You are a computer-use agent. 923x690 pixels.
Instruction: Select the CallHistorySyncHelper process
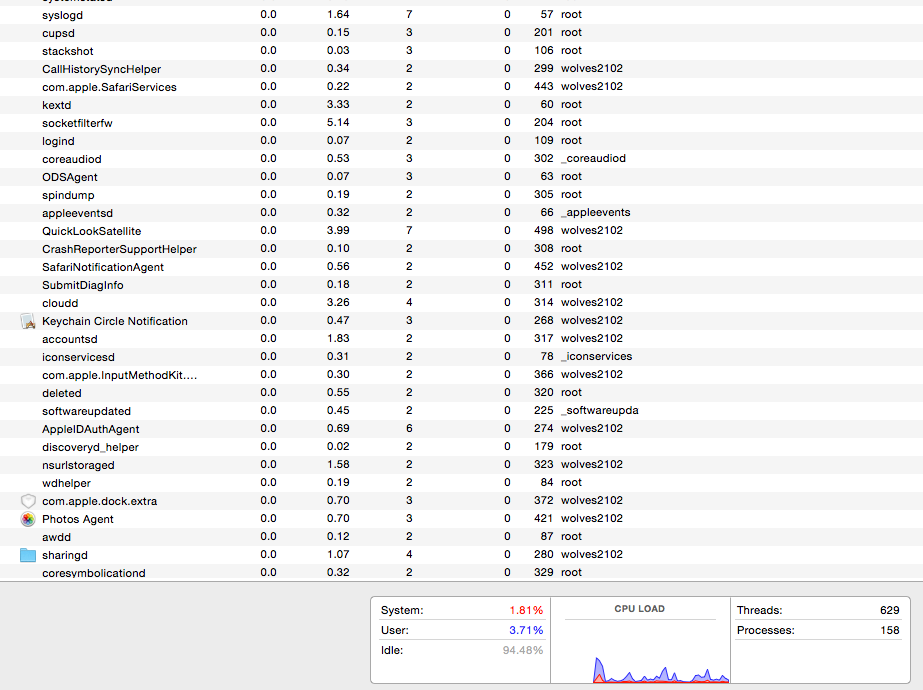pyautogui.click(x=462, y=69)
